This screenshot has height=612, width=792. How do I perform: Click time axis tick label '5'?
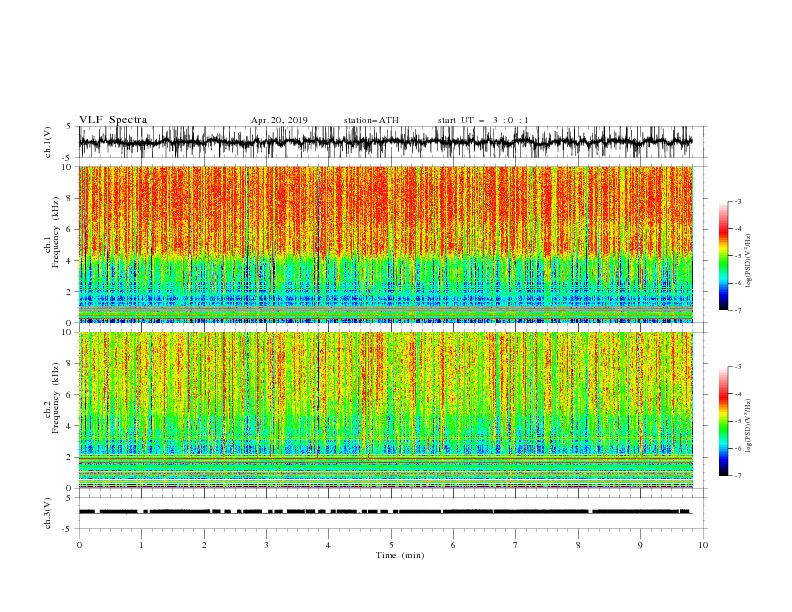[391, 545]
